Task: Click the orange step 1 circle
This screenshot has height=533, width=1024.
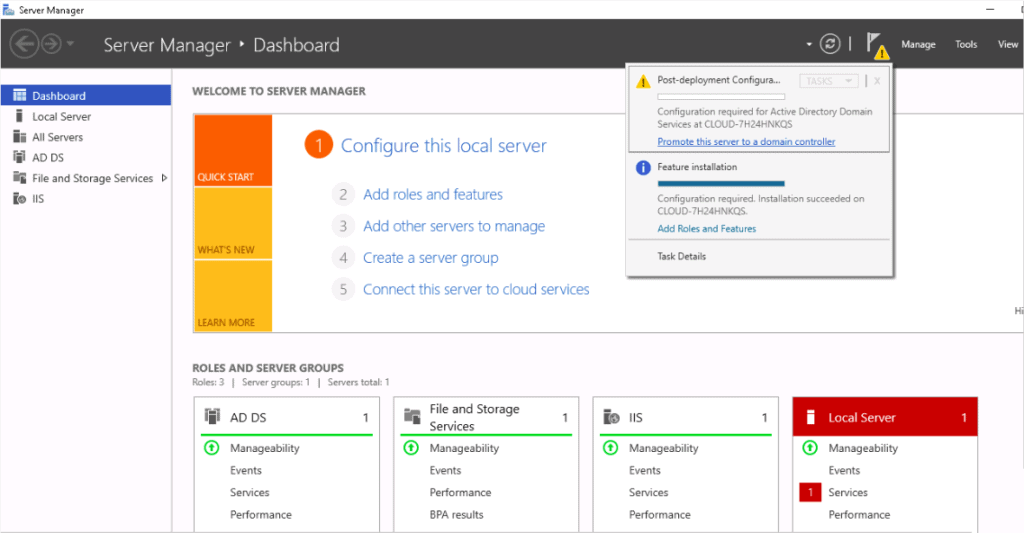Action: pyautogui.click(x=319, y=145)
